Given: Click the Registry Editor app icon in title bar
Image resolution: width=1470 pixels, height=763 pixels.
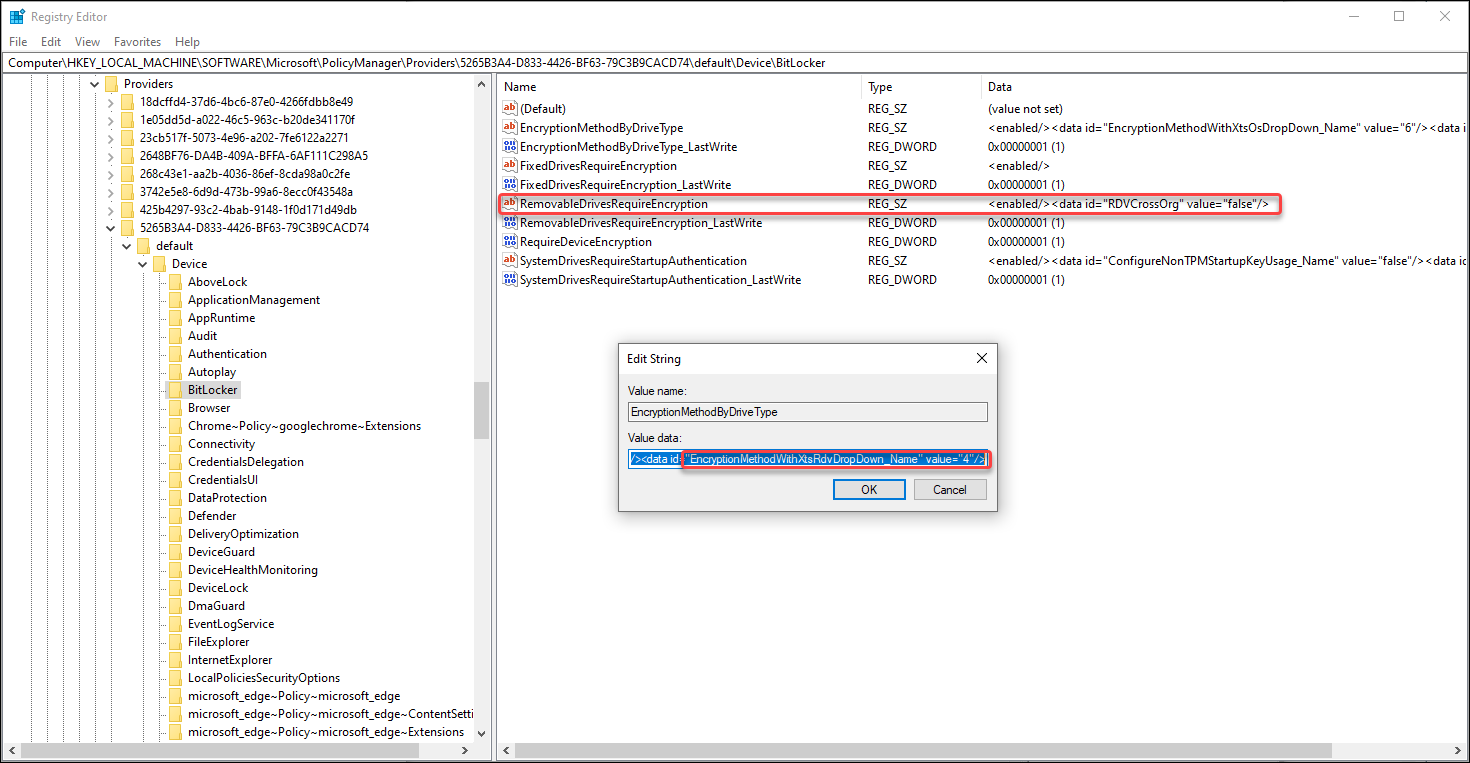Looking at the screenshot, I should click(17, 17).
